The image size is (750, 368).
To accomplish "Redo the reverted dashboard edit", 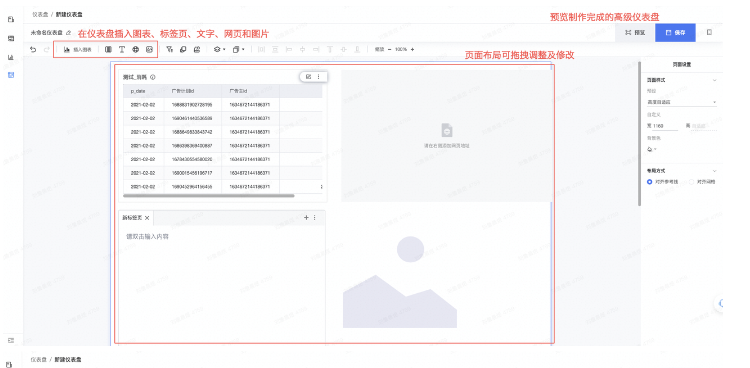I will (46, 49).
